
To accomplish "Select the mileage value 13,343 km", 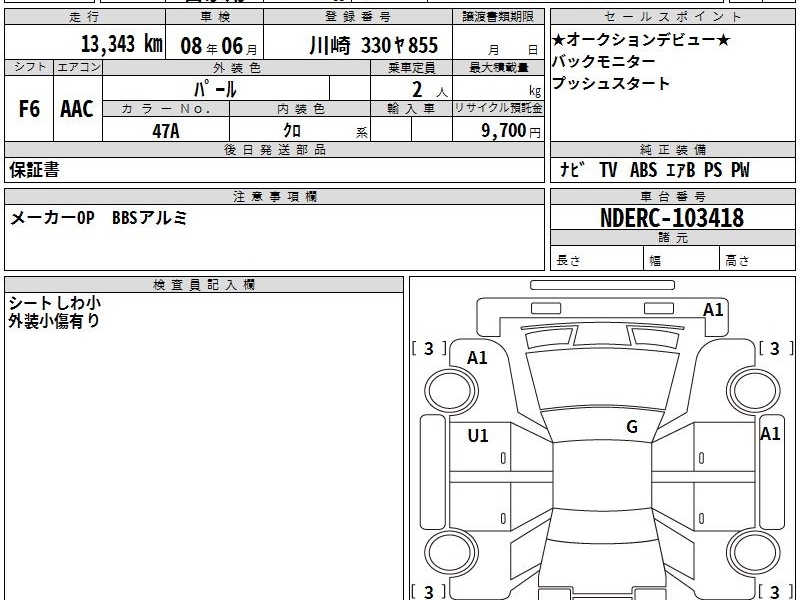I will click(x=121, y=43).
